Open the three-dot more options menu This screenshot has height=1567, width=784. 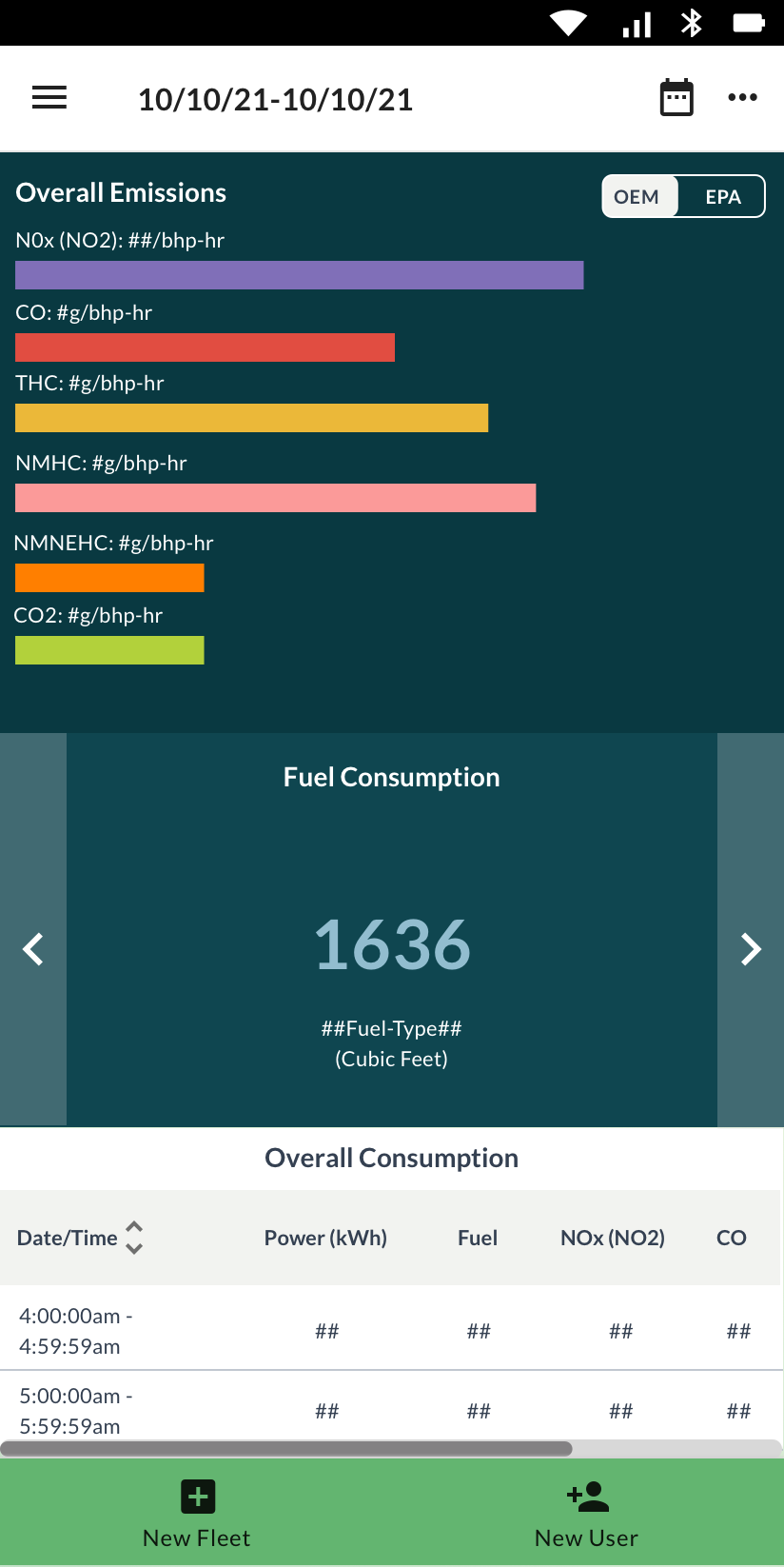point(742,98)
